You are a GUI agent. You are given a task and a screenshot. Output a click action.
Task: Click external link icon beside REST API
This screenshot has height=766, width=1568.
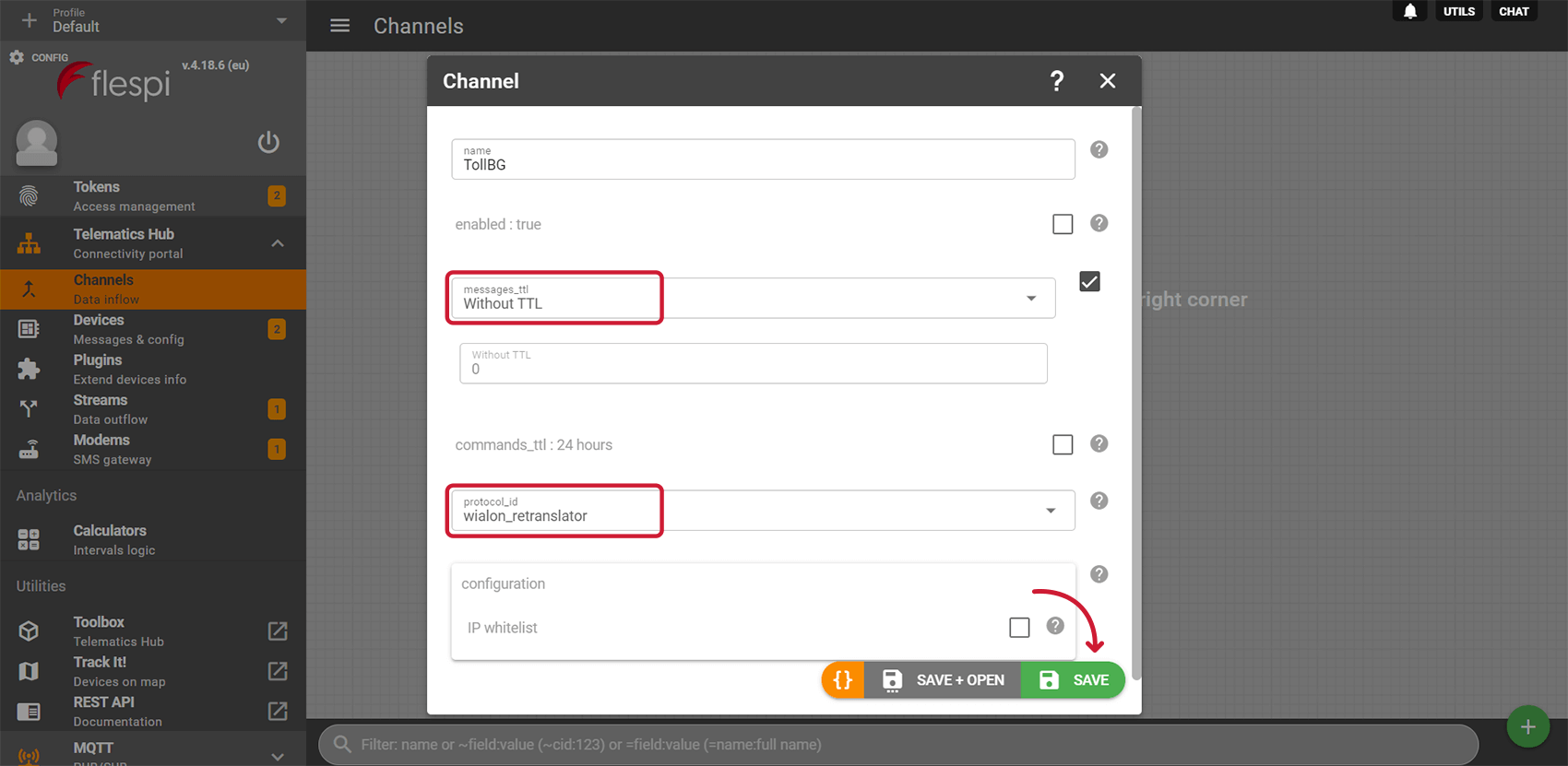(x=278, y=711)
